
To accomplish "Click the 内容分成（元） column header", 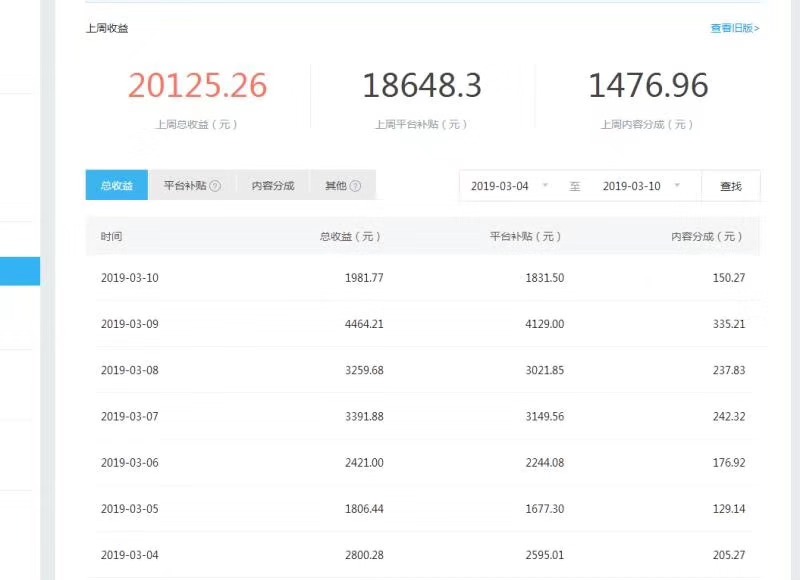I will tap(707, 237).
